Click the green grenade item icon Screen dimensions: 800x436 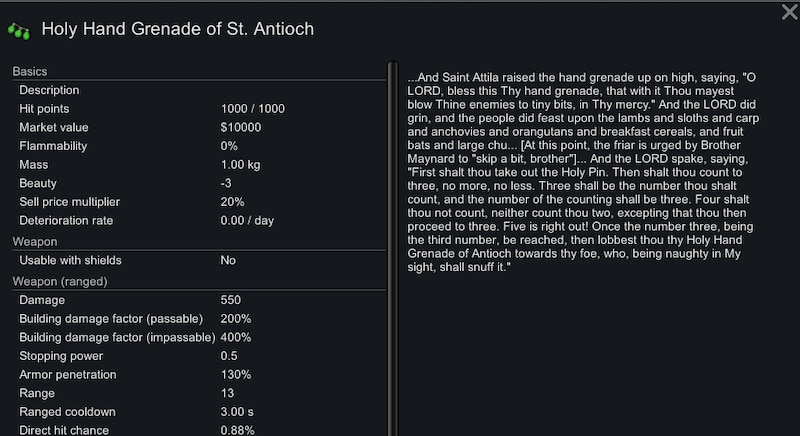pyautogui.click(x=19, y=31)
